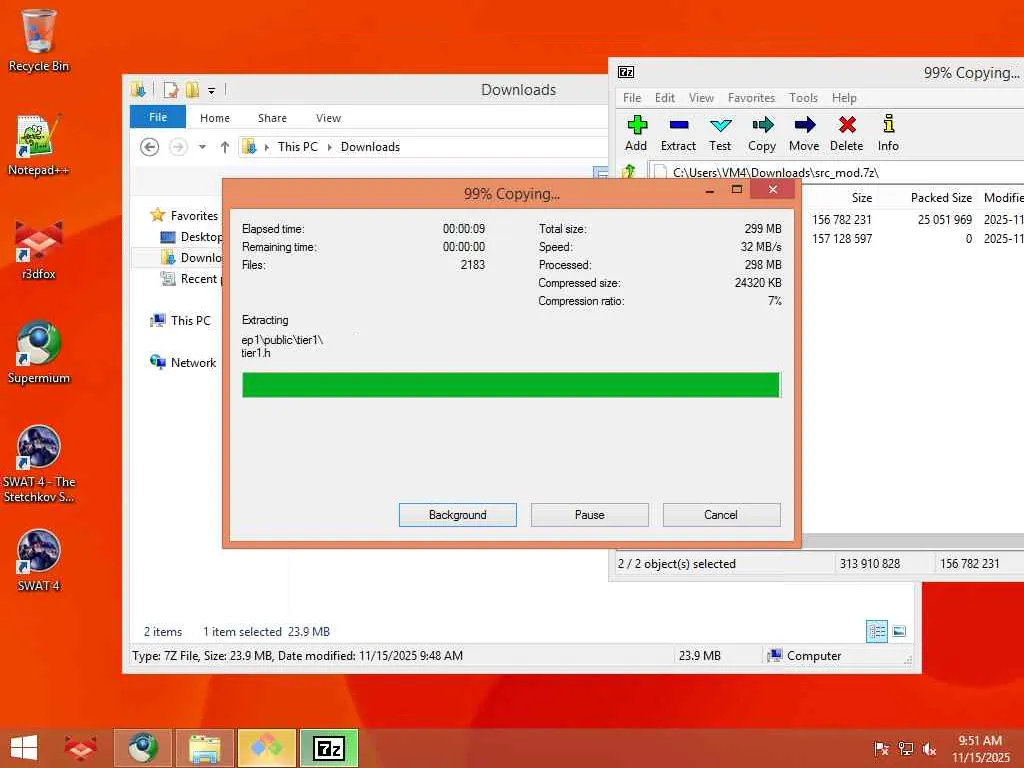Open the Tools menu in 7-Zip
Viewport: 1024px width, 768px height.
pos(803,97)
